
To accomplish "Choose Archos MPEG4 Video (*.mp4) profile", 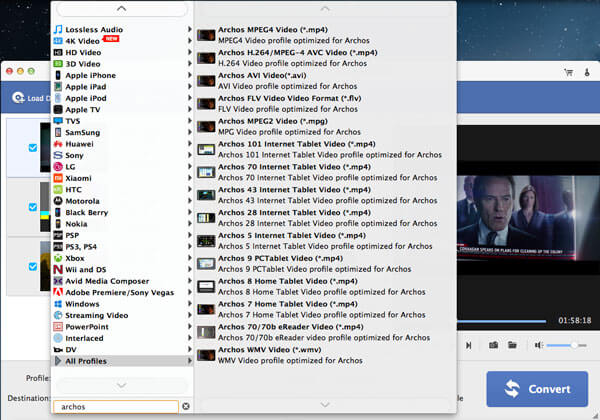I will click(325, 35).
